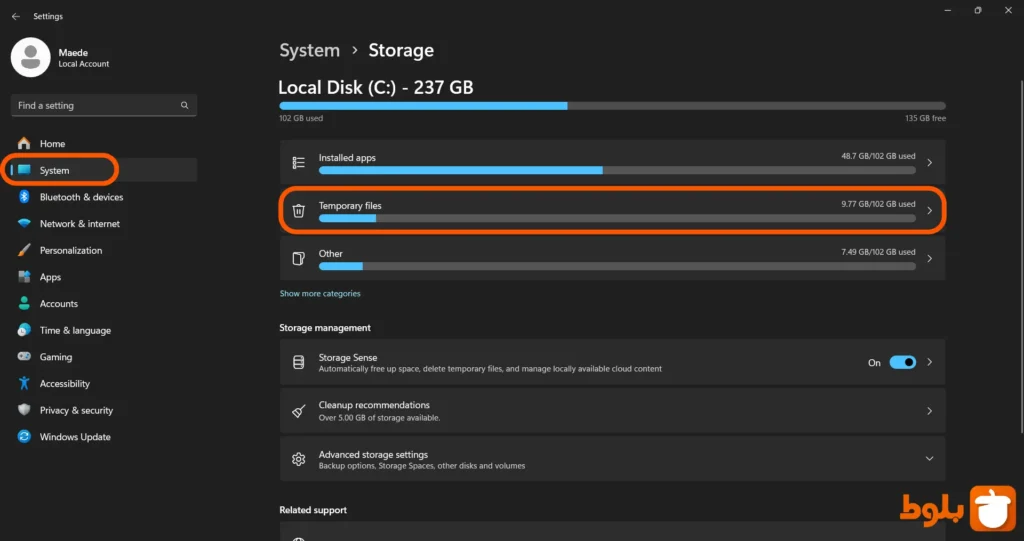This screenshot has height=541, width=1024.
Task: Click System in the breadcrumb header
Action: pyautogui.click(x=309, y=51)
